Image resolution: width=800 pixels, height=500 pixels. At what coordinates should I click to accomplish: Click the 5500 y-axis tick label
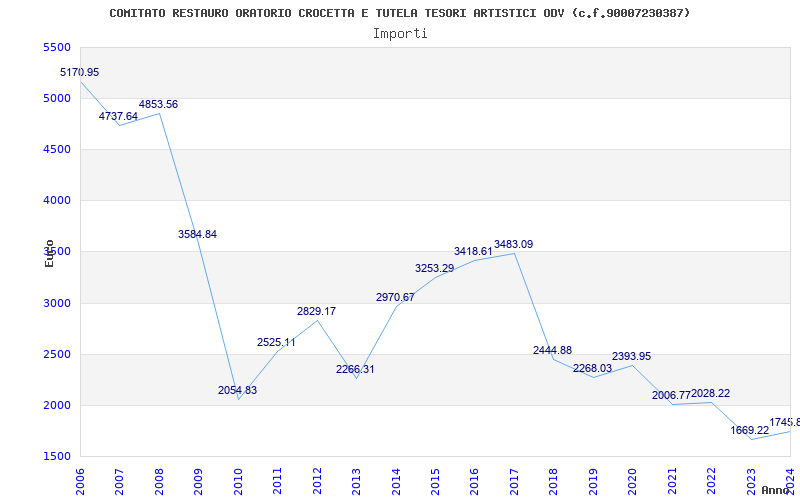pos(57,47)
